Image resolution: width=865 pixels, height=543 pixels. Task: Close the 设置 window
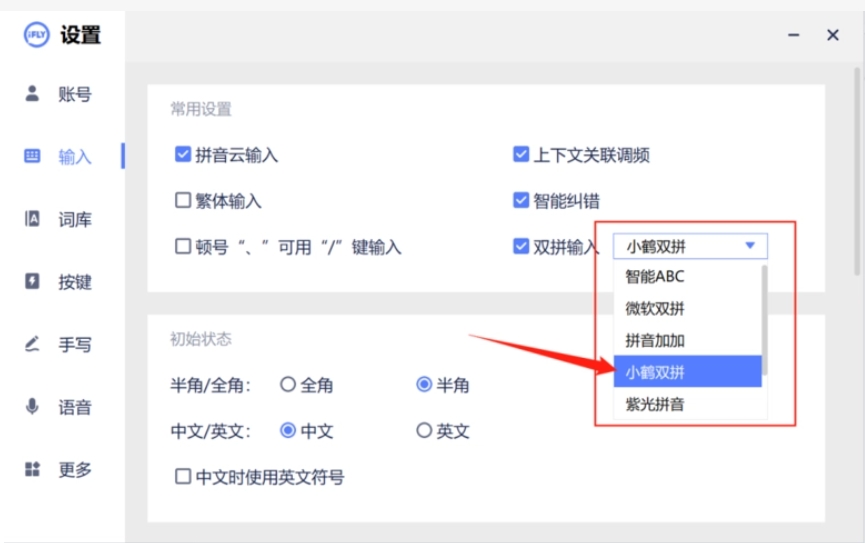tap(833, 35)
